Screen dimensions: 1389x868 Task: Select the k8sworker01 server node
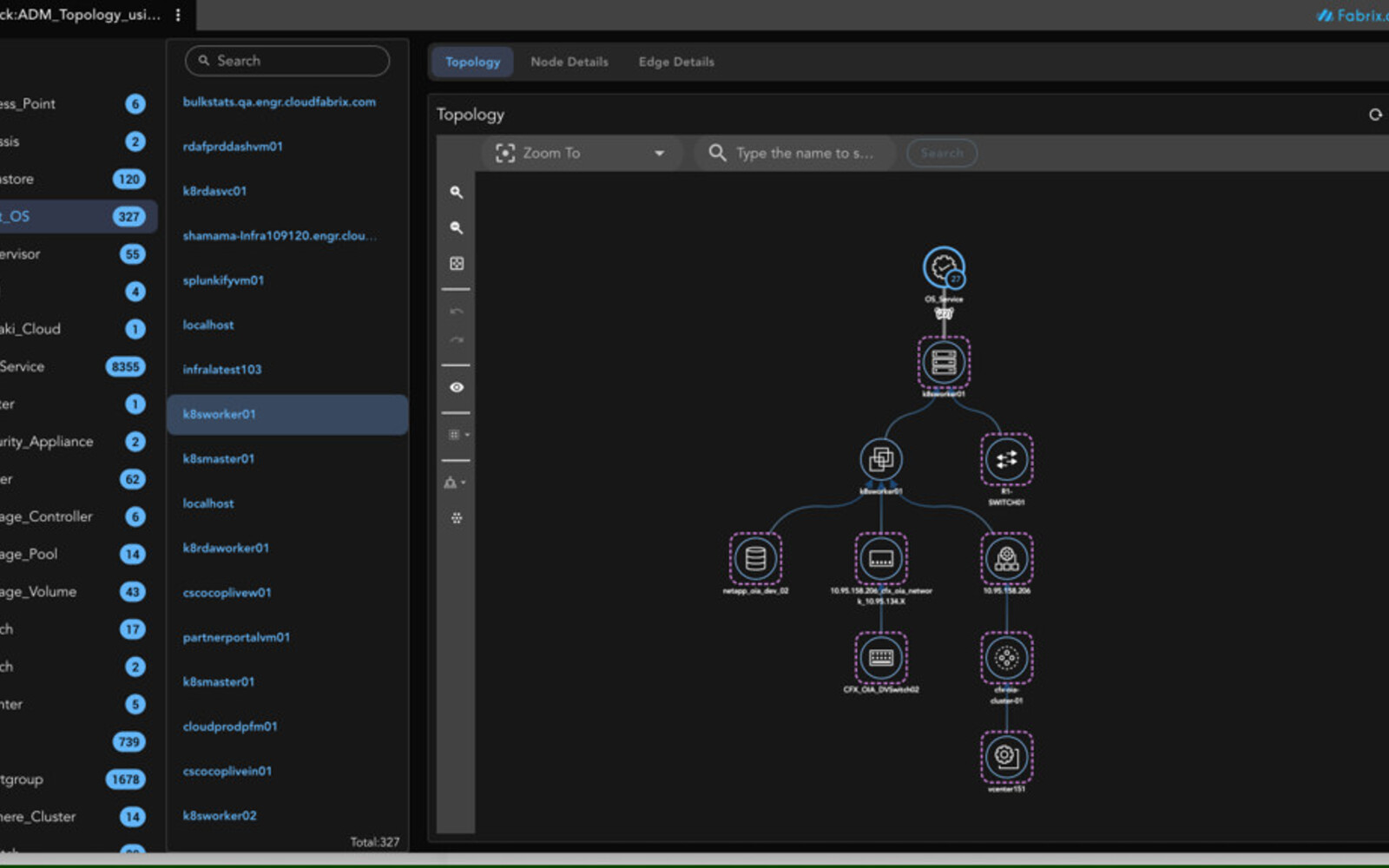(x=944, y=362)
